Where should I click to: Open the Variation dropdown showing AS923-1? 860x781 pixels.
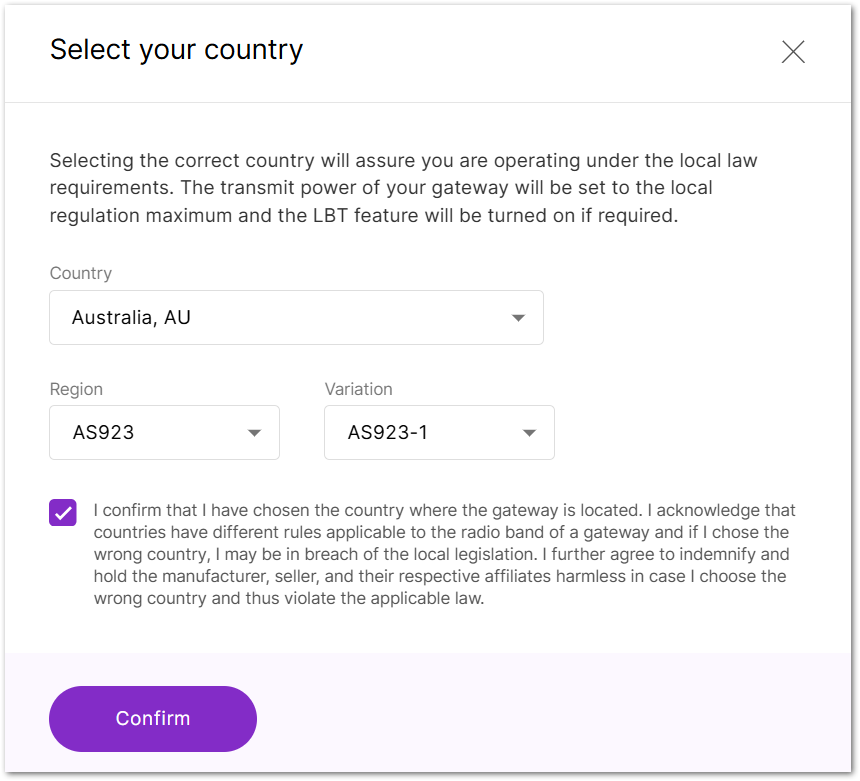pyautogui.click(x=439, y=432)
